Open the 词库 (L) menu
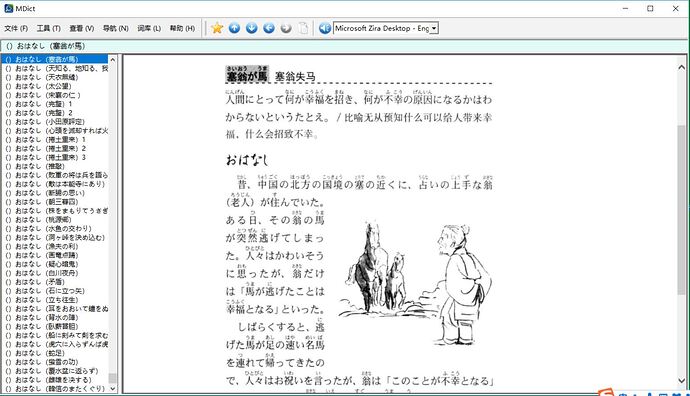The image size is (690, 396). click(x=149, y=28)
